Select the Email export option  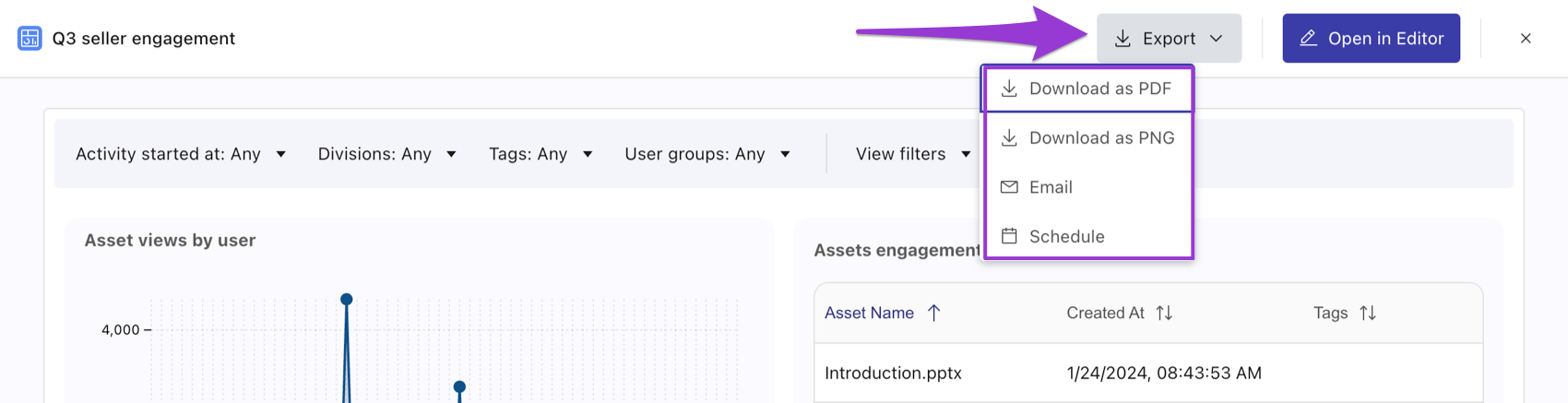(x=1088, y=187)
